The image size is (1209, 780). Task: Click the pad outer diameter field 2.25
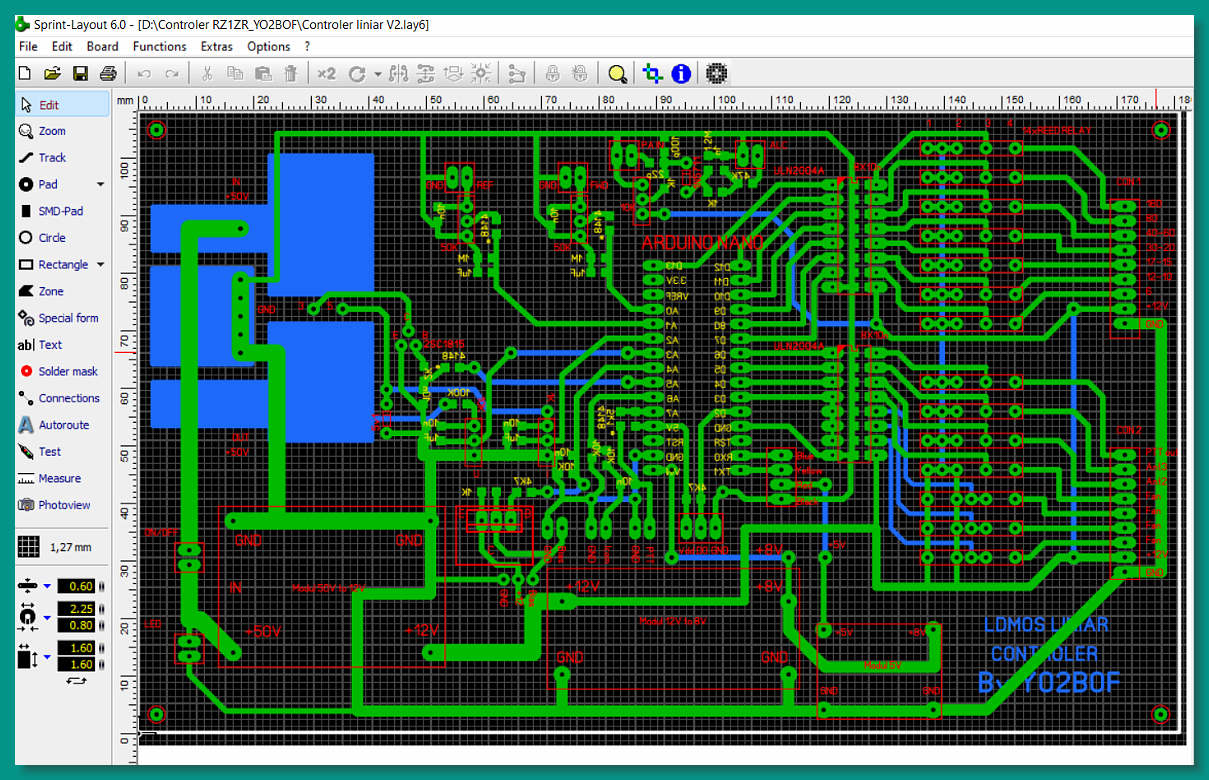77,608
